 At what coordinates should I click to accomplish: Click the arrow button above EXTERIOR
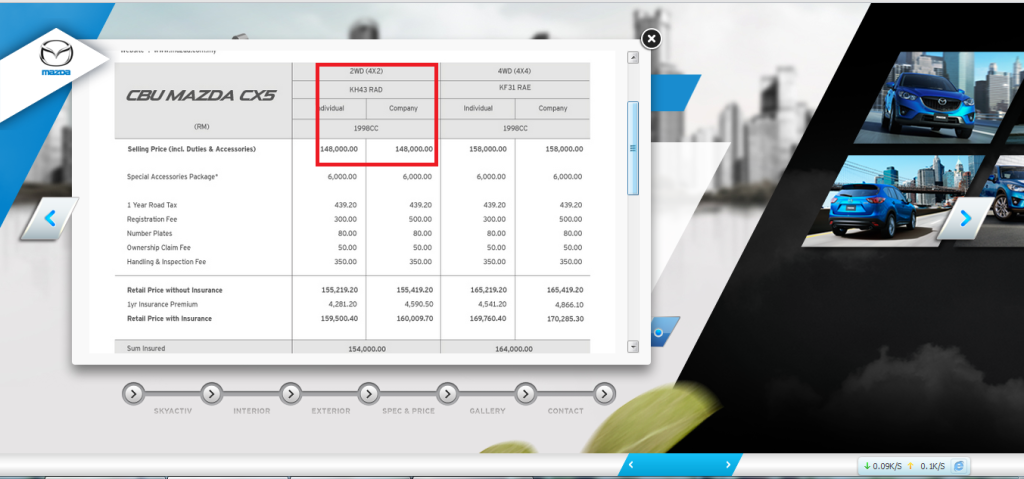pyautogui.click(x=290, y=393)
